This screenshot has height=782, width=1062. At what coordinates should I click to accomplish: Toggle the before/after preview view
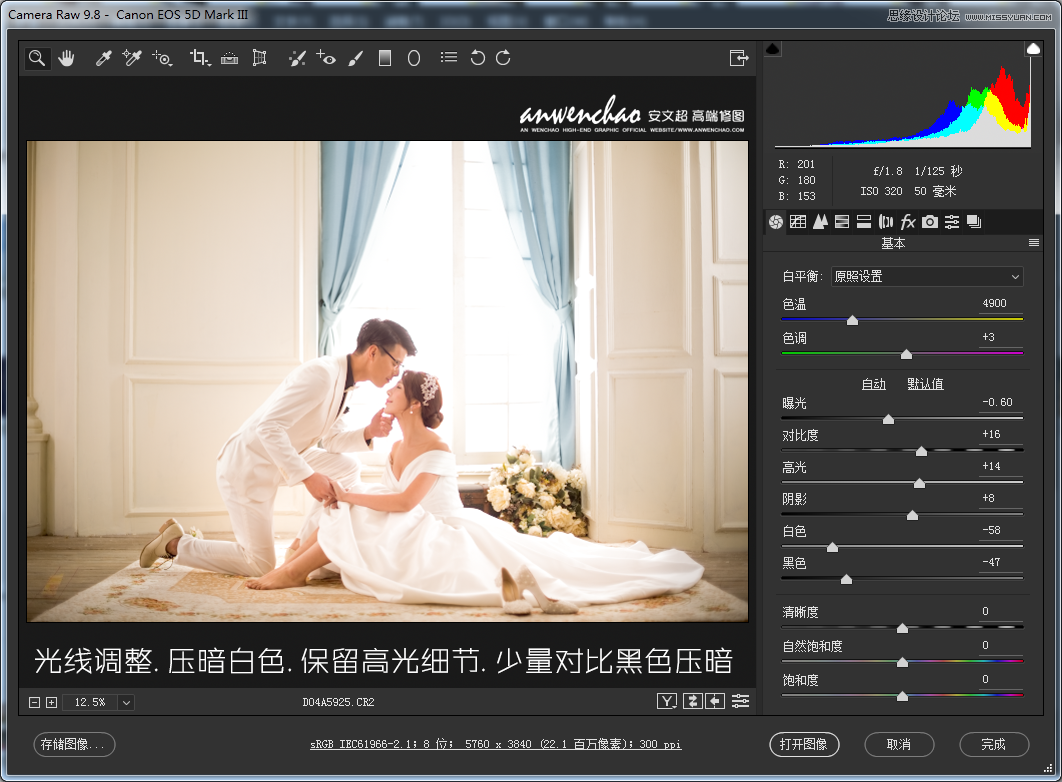click(x=666, y=702)
